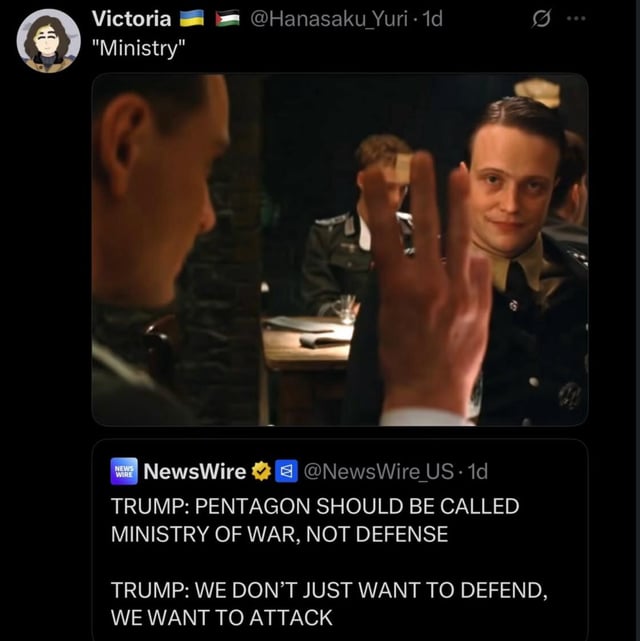Click the 1d timestamp on quoted post
The width and height of the screenshot is (640, 641).
pyautogui.click(x=477, y=471)
